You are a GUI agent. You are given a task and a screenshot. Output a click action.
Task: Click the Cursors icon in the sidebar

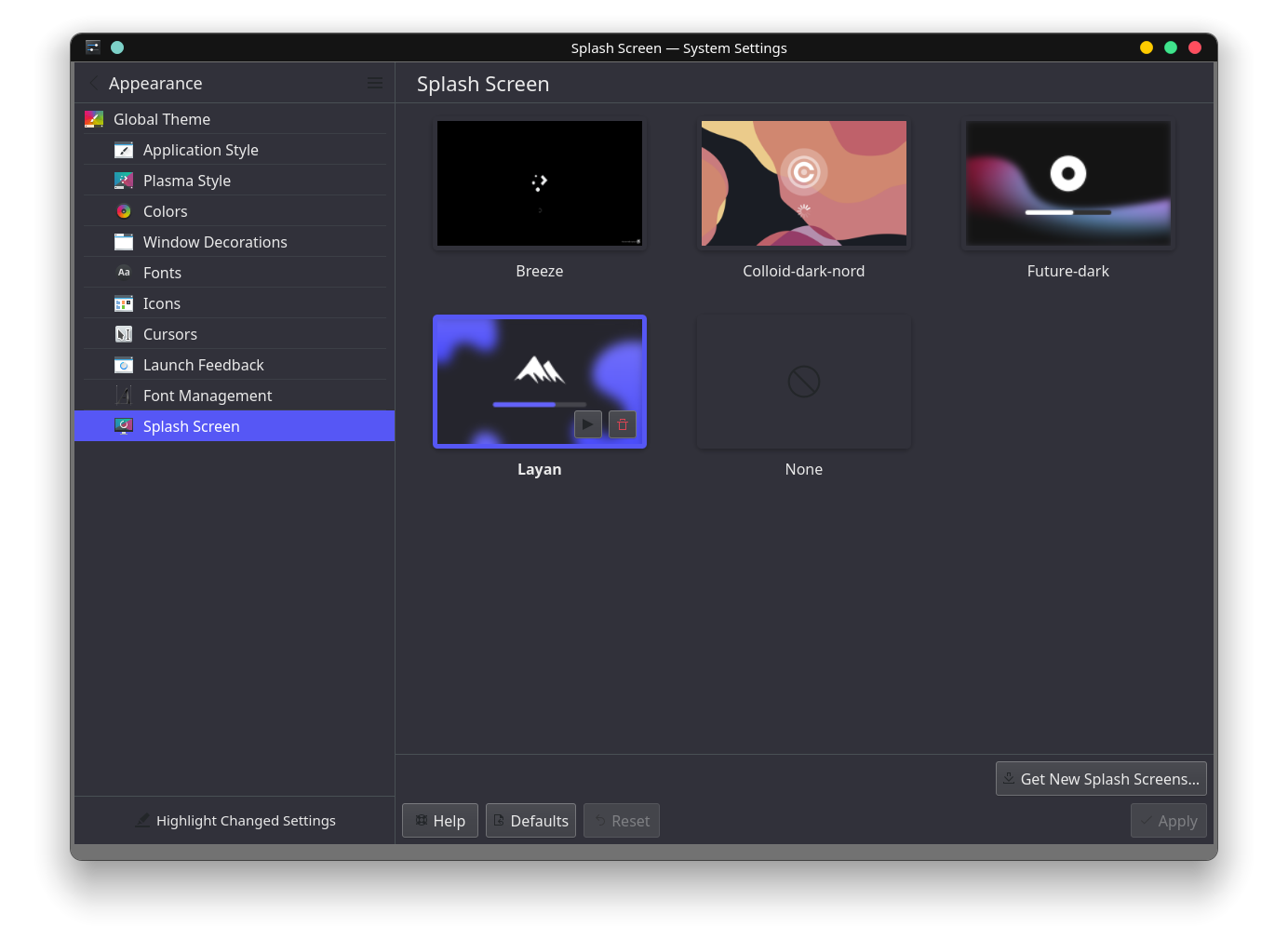click(x=124, y=333)
